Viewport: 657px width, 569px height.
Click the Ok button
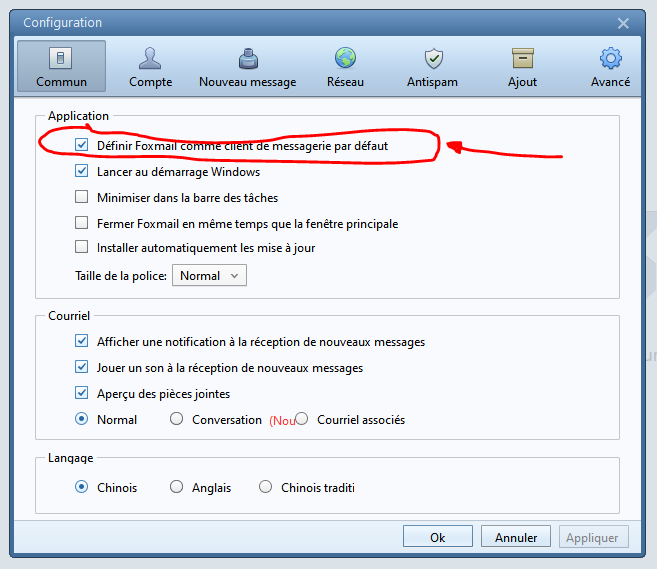(438, 537)
